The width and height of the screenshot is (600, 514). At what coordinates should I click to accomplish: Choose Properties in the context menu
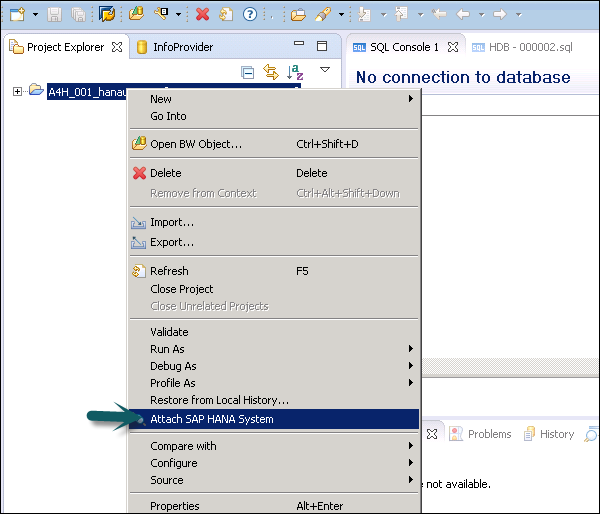click(x=175, y=506)
